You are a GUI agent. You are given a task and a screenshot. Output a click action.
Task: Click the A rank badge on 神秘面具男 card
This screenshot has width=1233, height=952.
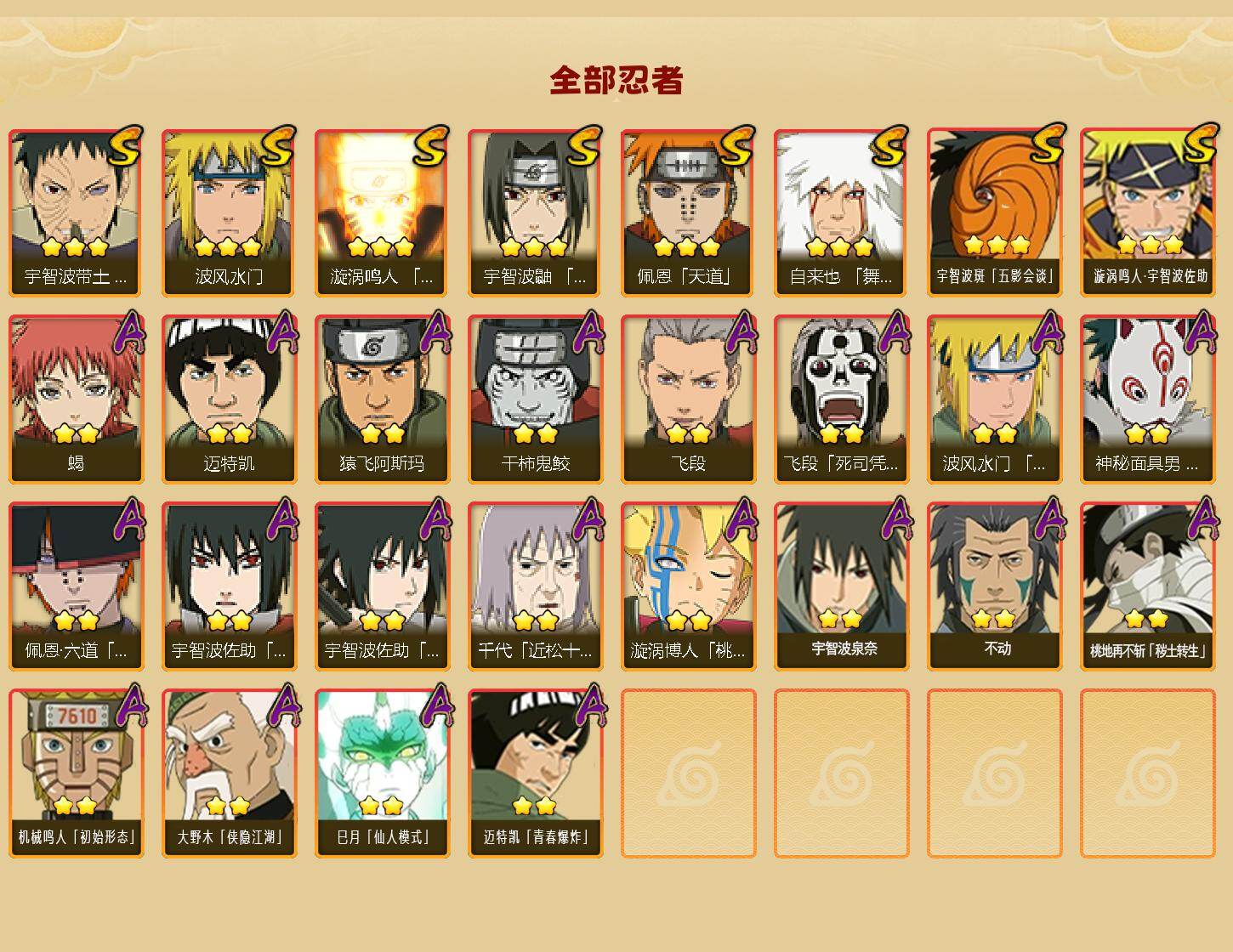(1201, 332)
